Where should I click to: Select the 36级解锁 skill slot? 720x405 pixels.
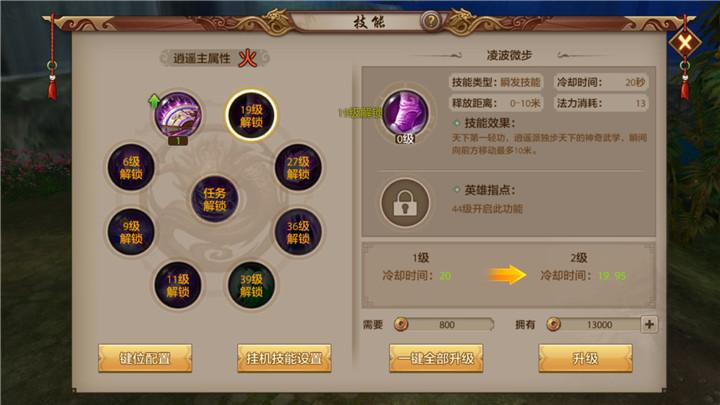pos(298,232)
